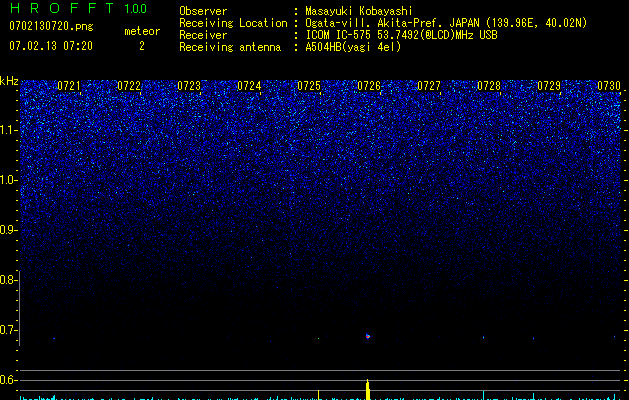The width and height of the screenshot is (629, 400).
Task: Click the 'Receiving antenna' label
Action: (230, 47)
